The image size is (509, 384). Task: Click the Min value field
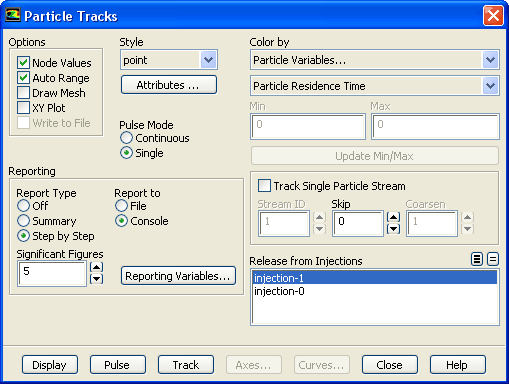[x=308, y=126]
